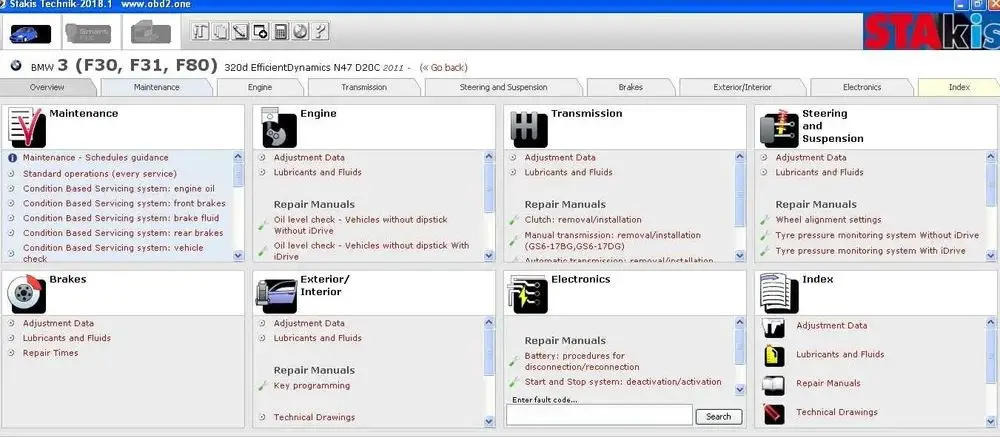Open the Engine tab
This screenshot has height=437, width=1000.
tap(260, 87)
